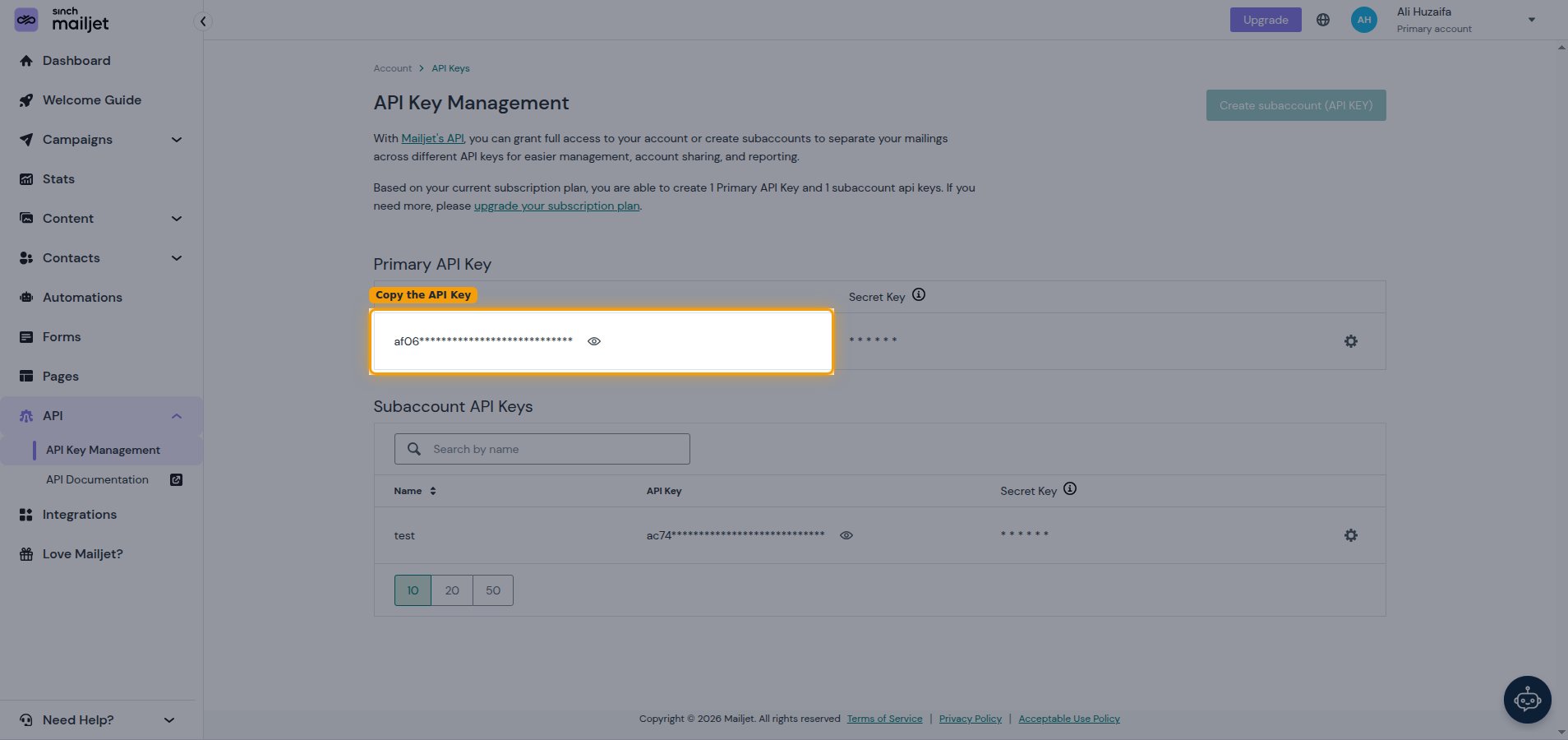
Task: Click the Integrations grid icon
Action: [26, 515]
